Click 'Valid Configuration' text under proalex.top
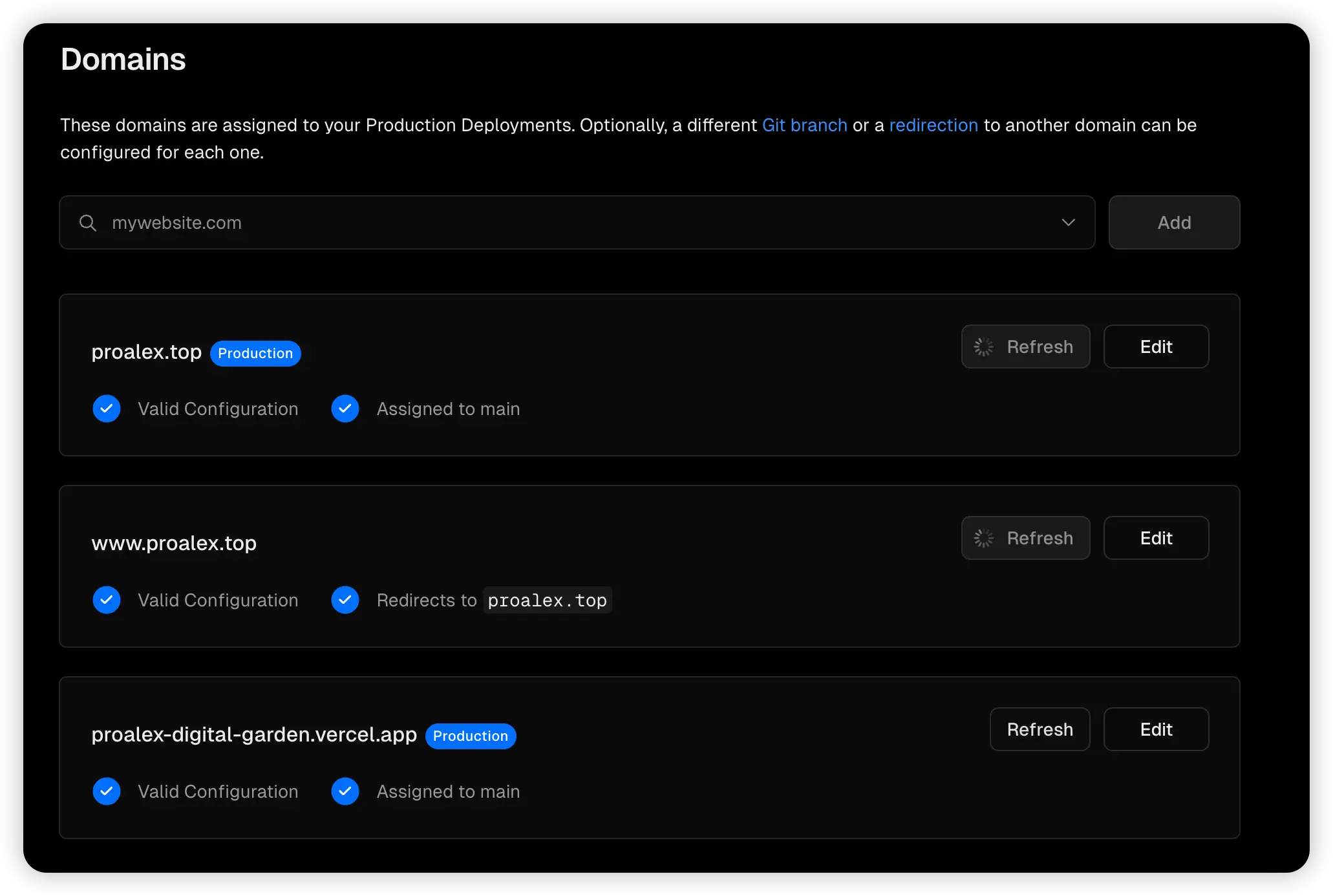The image size is (1333, 896). point(218,409)
